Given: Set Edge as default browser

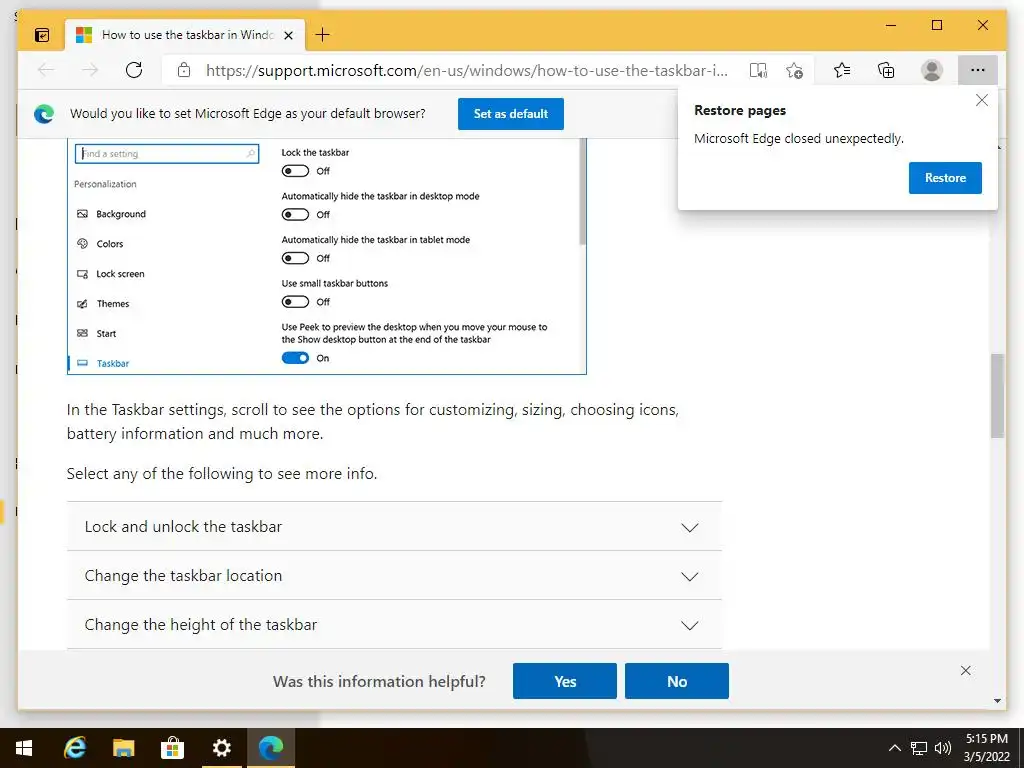Looking at the screenshot, I should (511, 114).
